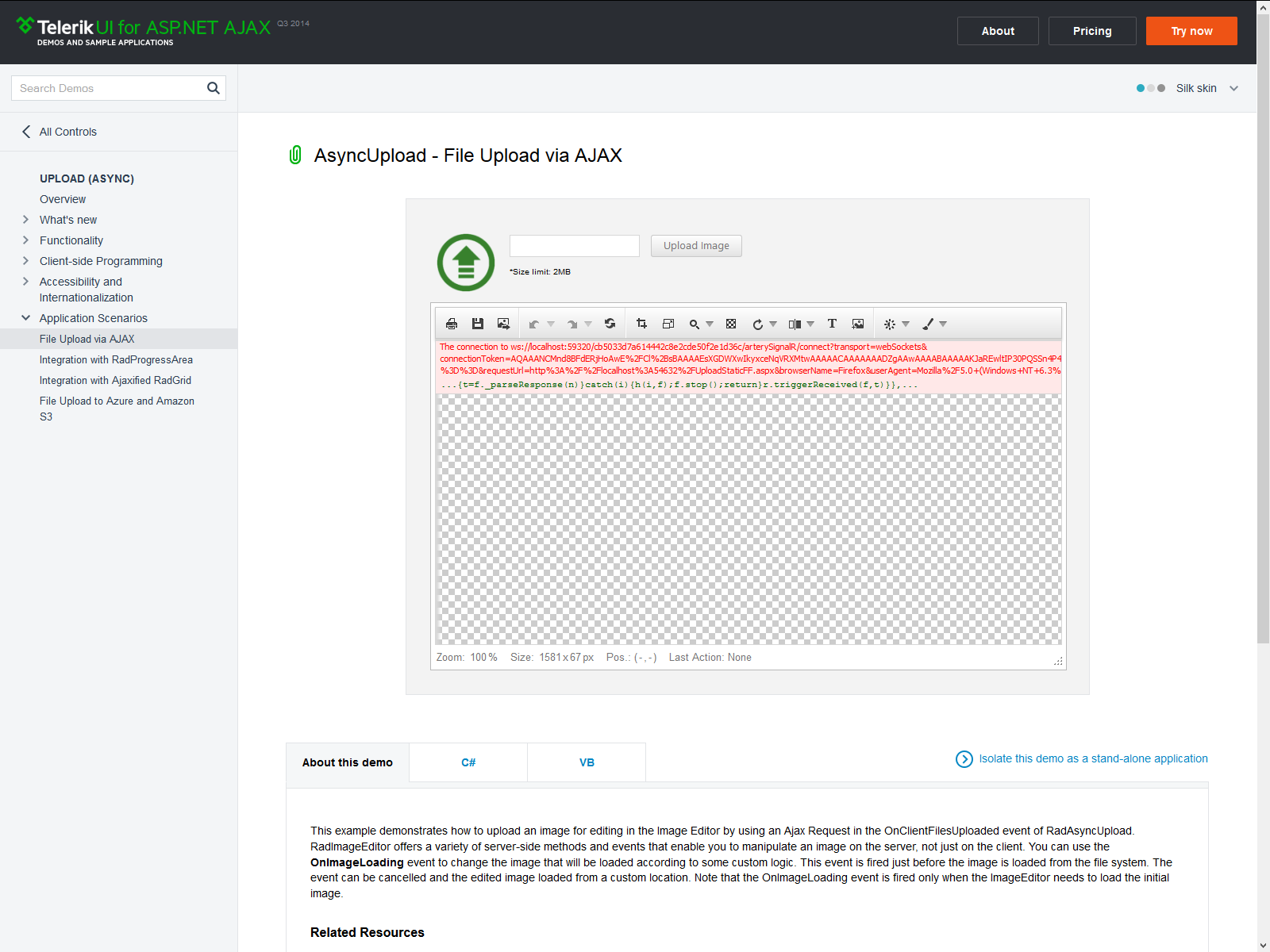Viewport: 1270px width, 952px height.
Task: Open the Flip options dropdown arrow
Action: pos(810,324)
